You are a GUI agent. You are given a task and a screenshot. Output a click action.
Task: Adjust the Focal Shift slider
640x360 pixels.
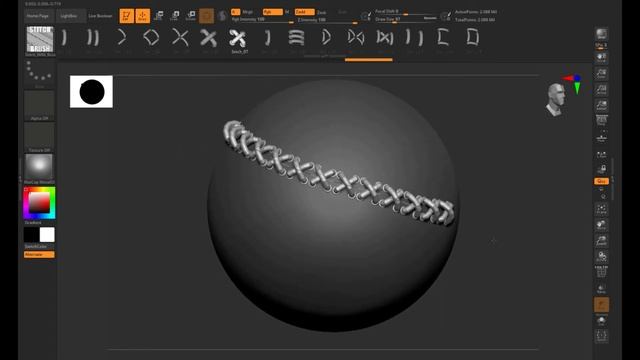coord(405,12)
